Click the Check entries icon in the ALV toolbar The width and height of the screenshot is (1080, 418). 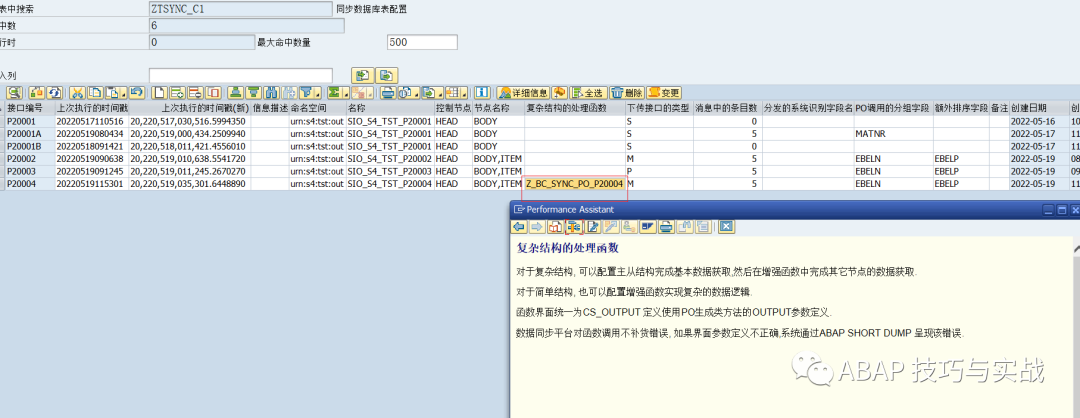click(x=37, y=92)
